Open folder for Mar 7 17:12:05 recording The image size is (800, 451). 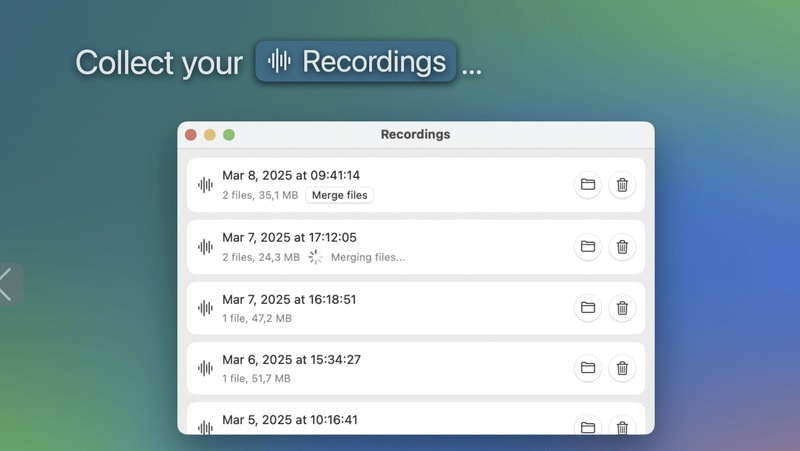click(588, 246)
